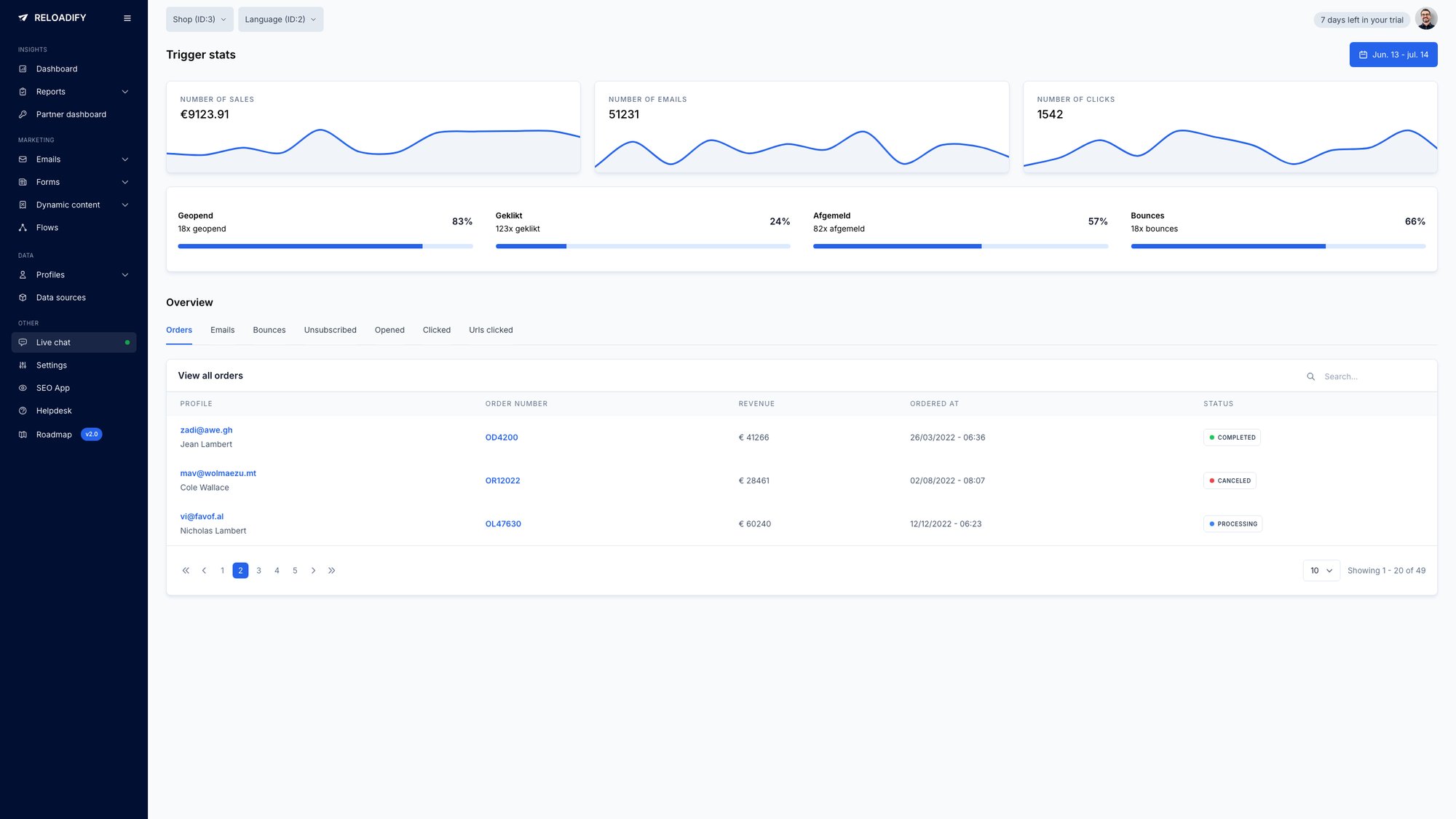Viewport: 1456px width, 819px height.
Task: Open the SEO App from the sidebar
Action: 52,387
